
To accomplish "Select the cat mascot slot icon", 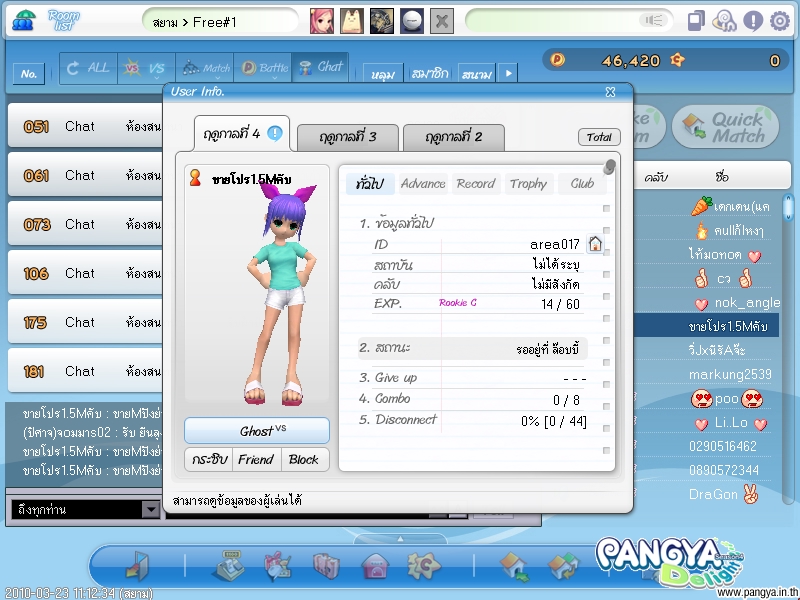I will point(352,21).
